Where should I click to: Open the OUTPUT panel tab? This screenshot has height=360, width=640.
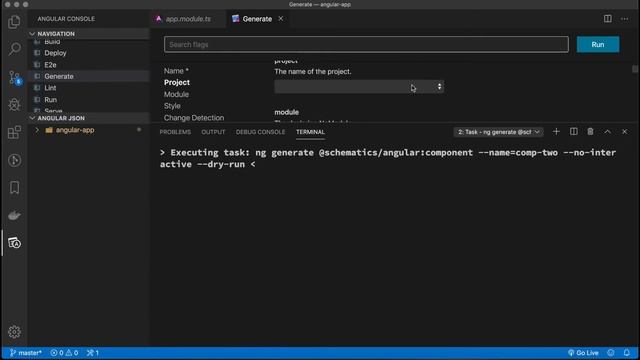click(213, 132)
